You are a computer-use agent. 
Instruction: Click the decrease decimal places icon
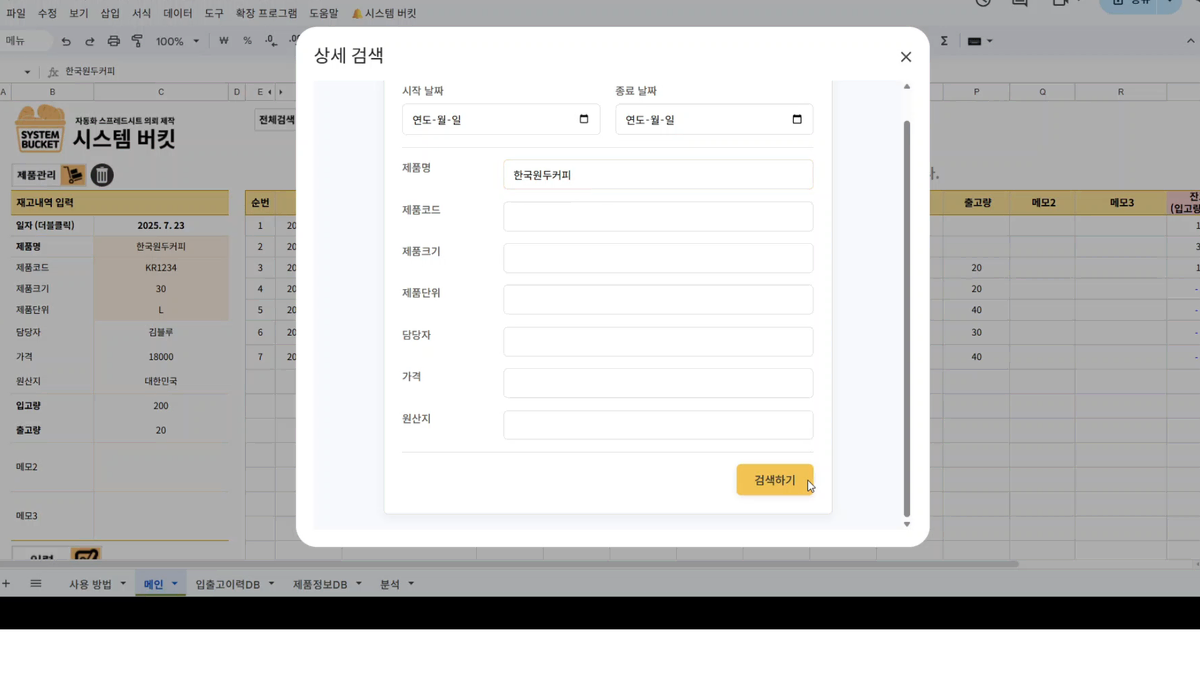click(271, 41)
